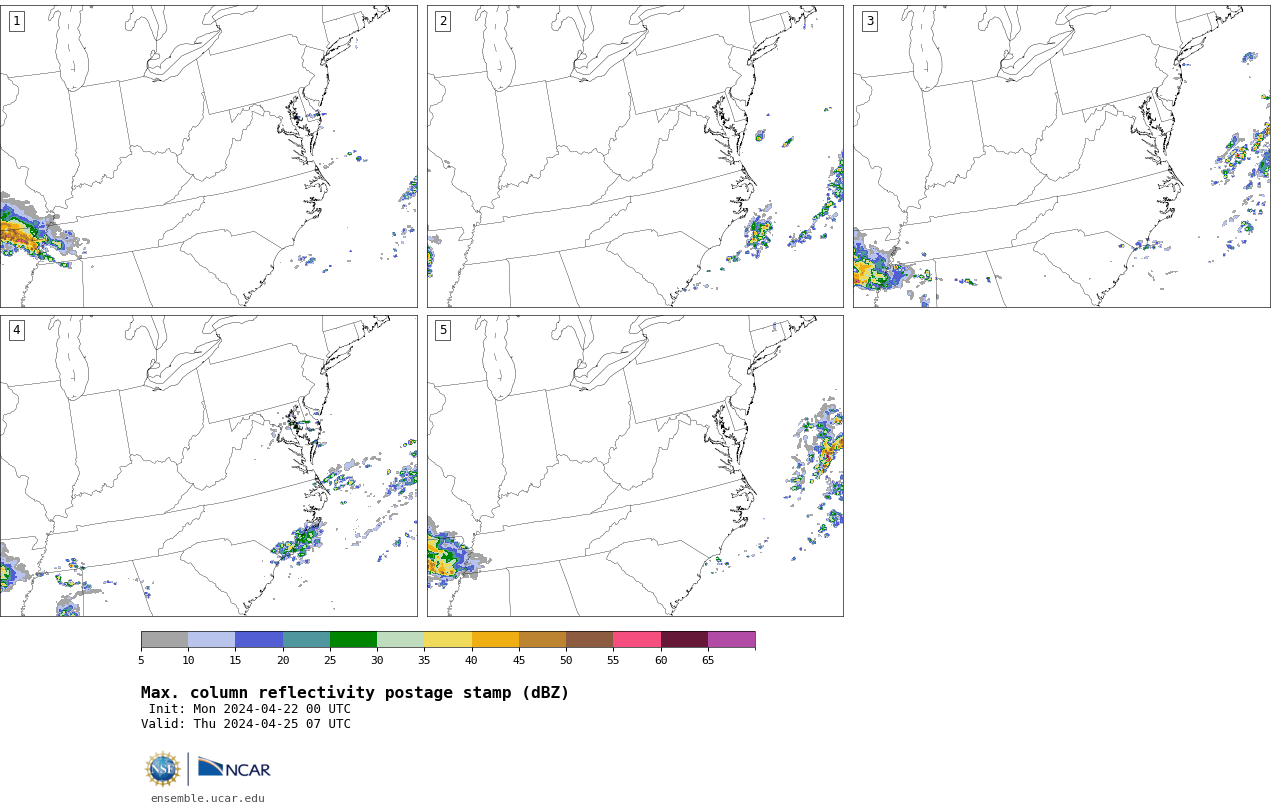
Task: Click the colorbar tick label 65
Action: coord(708,660)
